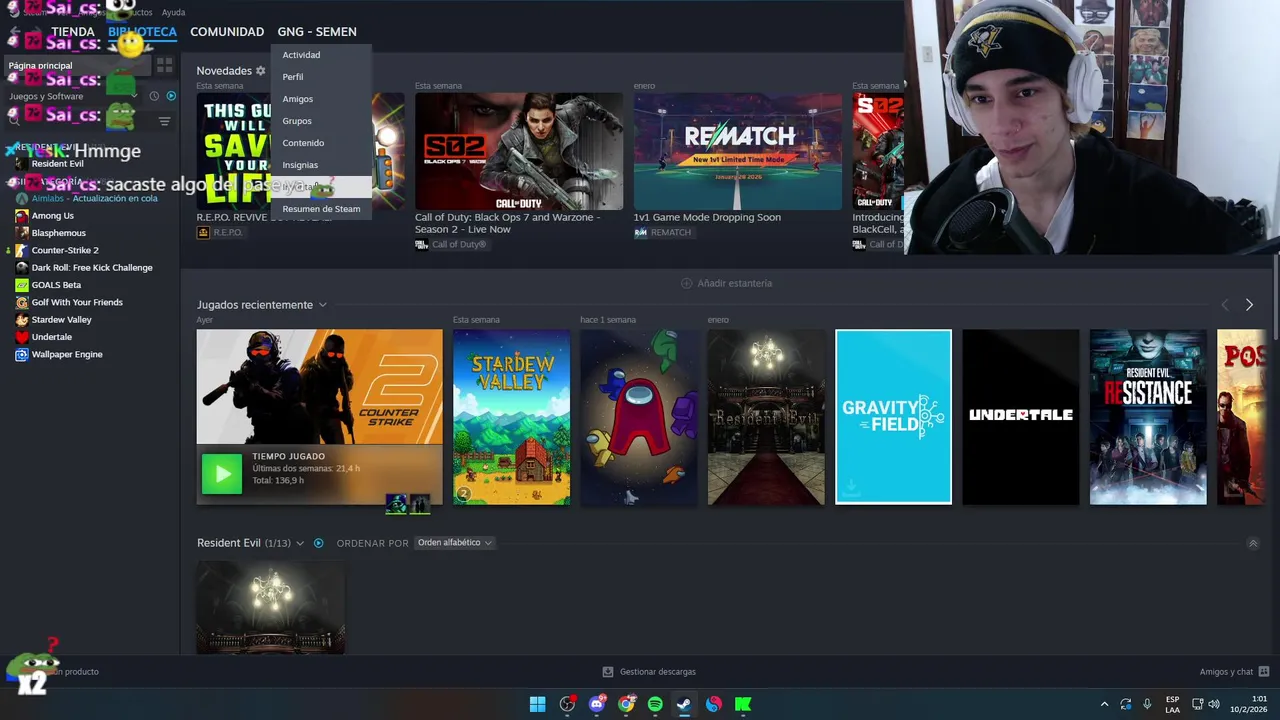This screenshot has height=720, width=1280.
Task: Choose Amigos in profile menu
Action: [320, 99]
